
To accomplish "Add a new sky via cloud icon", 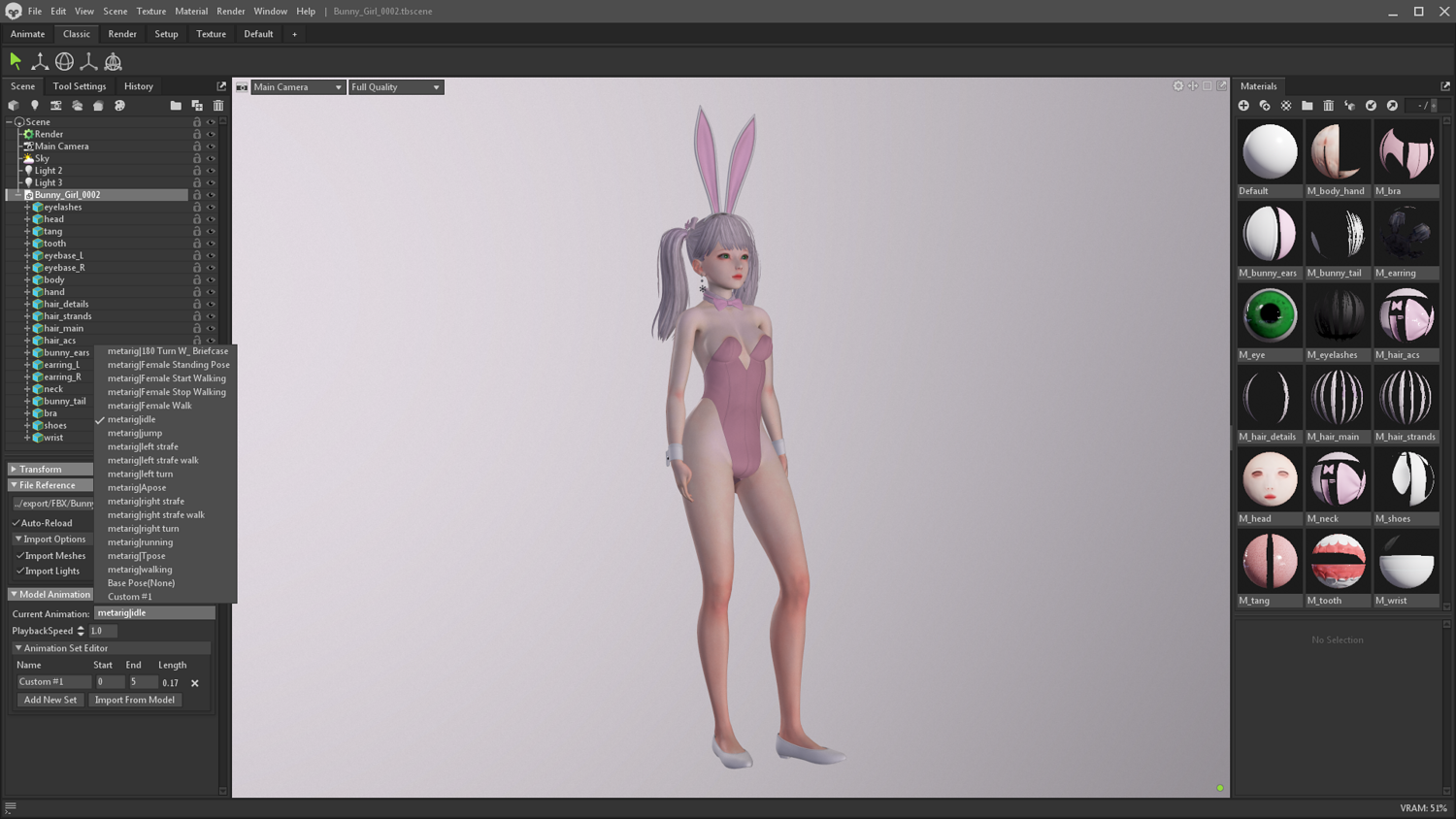I will pos(78,106).
